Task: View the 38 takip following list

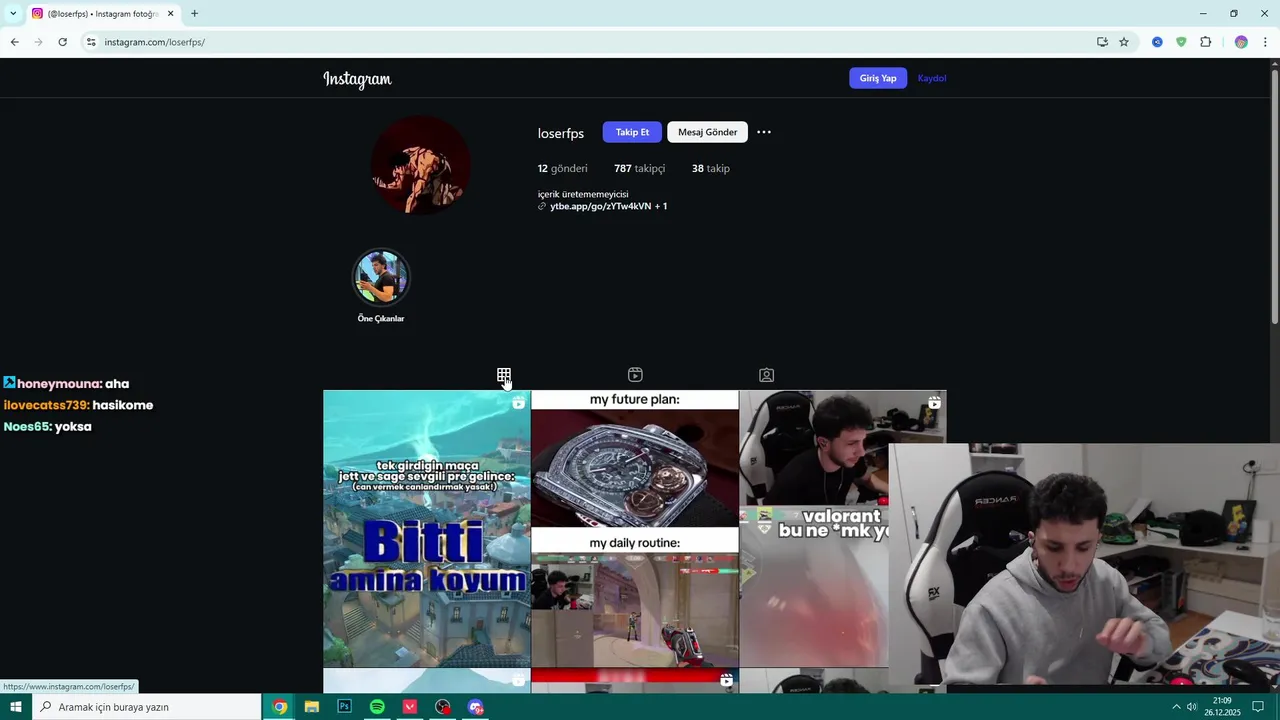Action: click(711, 169)
